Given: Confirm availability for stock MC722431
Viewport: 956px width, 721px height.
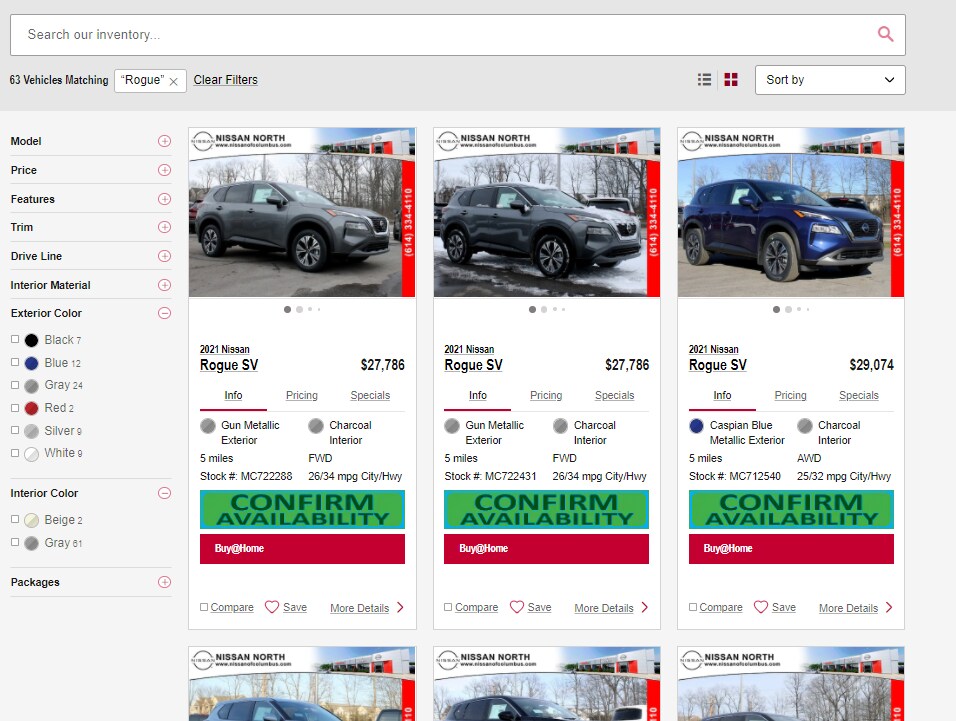Looking at the screenshot, I should click(546, 510).
